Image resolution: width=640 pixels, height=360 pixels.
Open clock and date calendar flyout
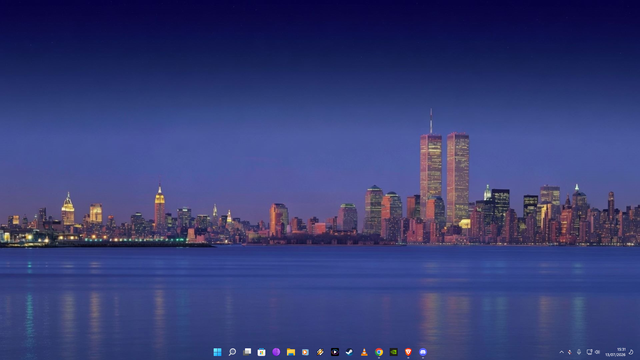[x=616, y=352]
